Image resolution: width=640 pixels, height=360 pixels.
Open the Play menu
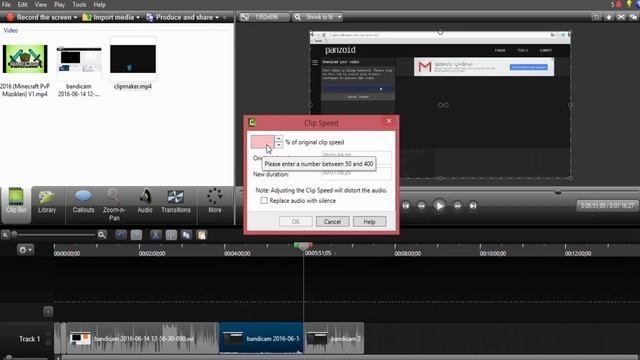pyautogui.click(x=60, y=4)
